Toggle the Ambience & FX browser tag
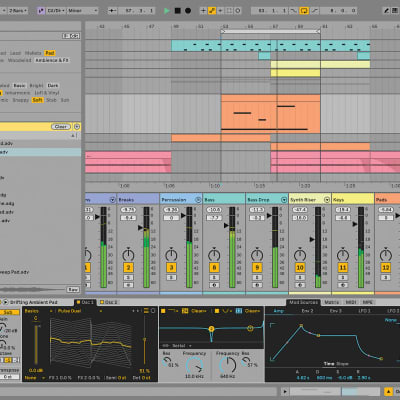The width and height of the screenshot is (400, 400). point(52,60)
